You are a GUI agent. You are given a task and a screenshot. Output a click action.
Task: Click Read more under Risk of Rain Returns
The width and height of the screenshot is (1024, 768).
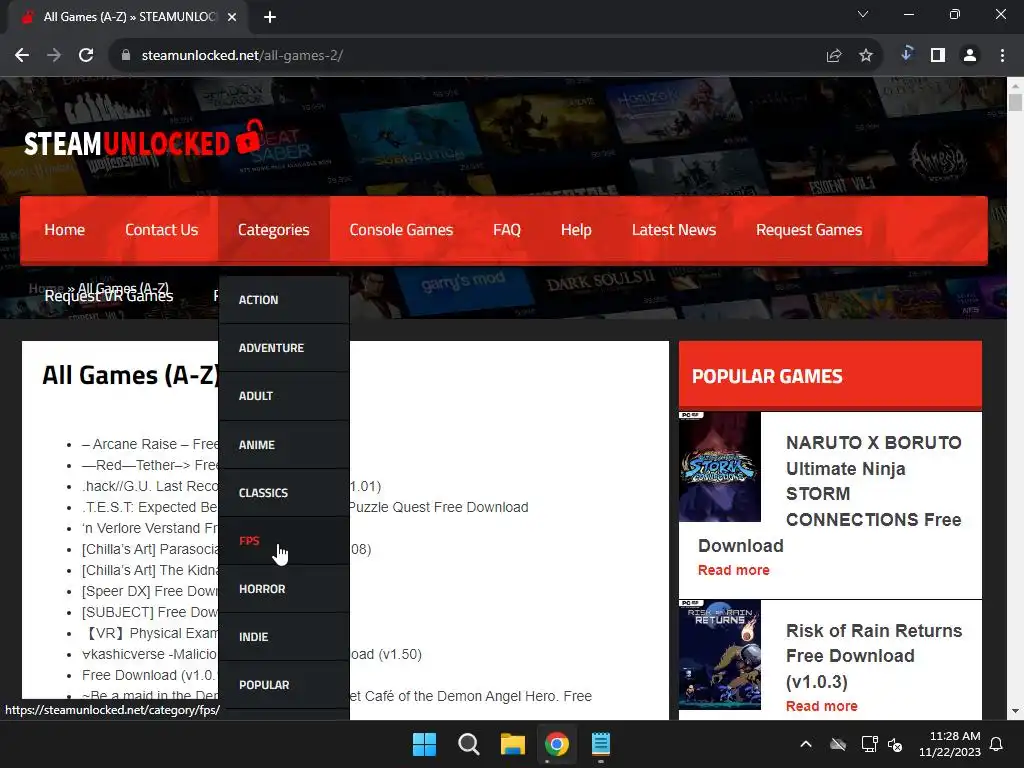point(822,706)
